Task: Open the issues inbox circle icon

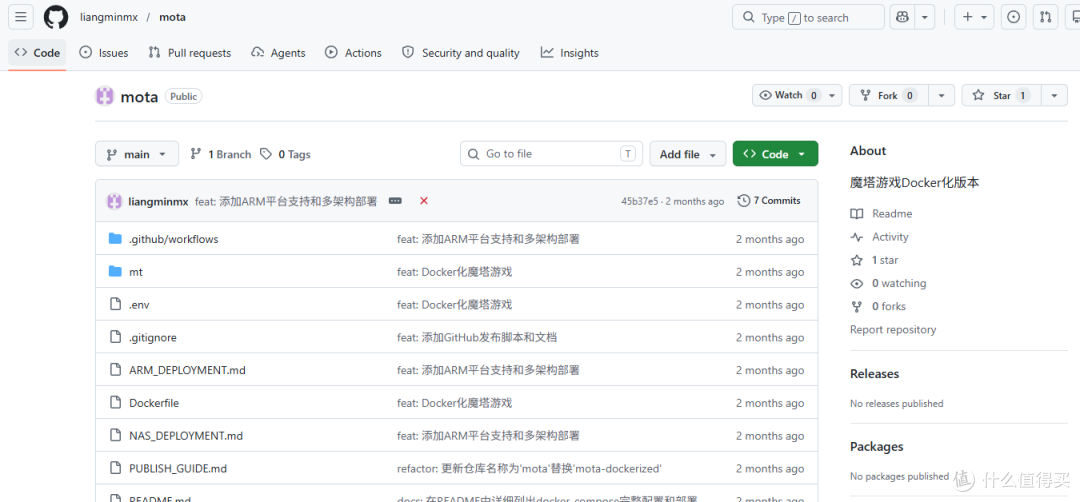Action: pos(1013,17)
